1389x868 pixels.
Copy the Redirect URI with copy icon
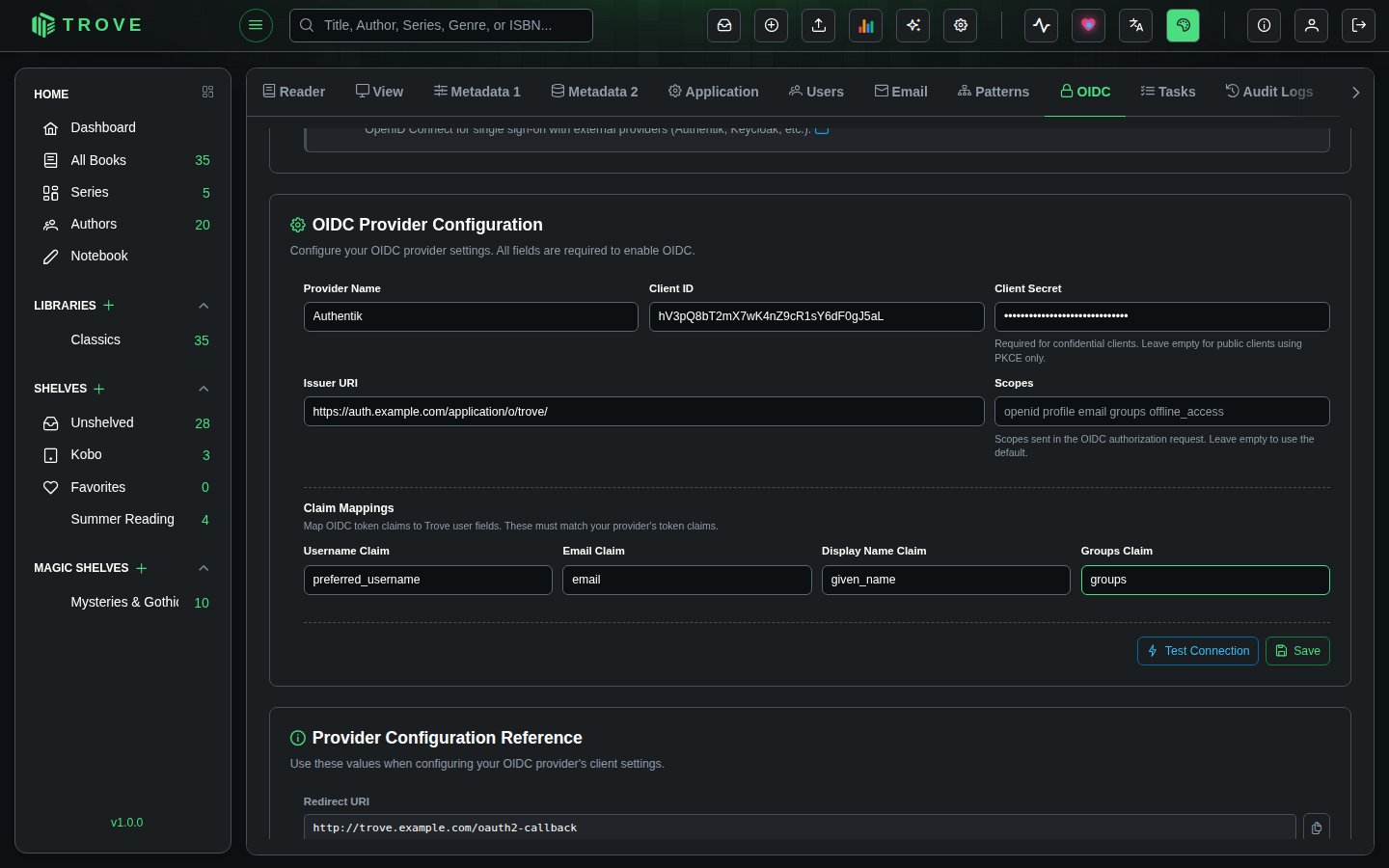click(x=1317, y=827)
